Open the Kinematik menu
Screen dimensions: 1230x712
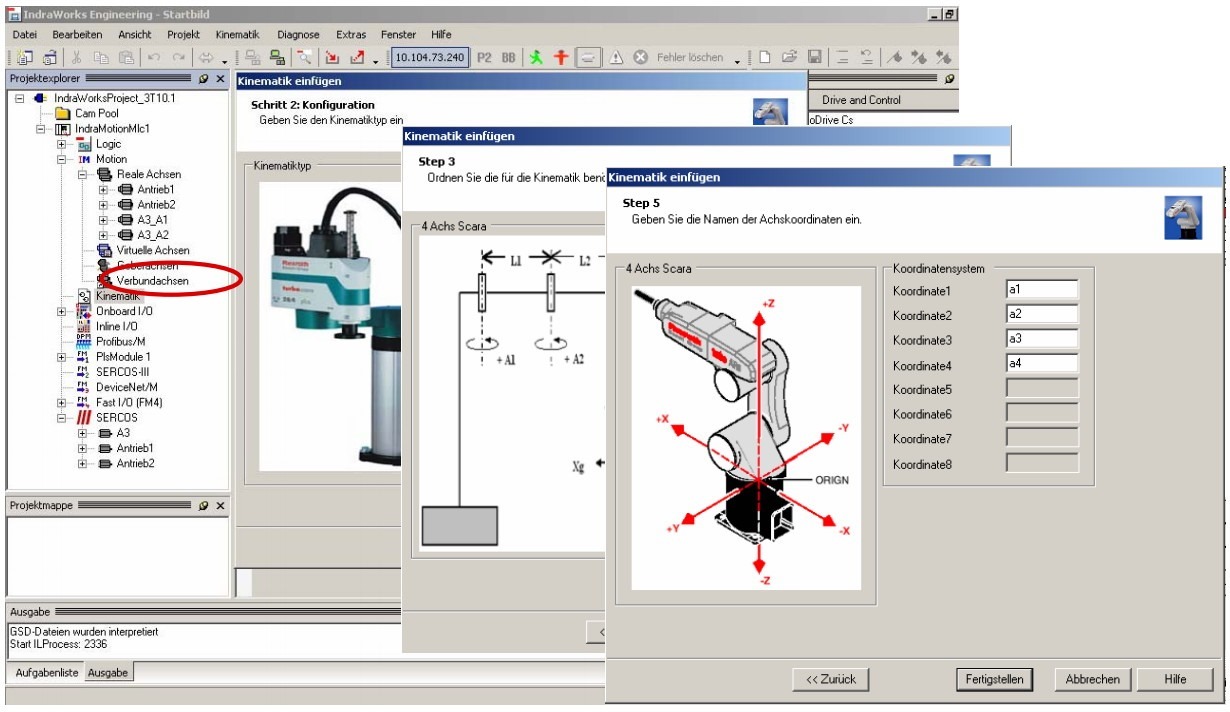coord(237,34)
